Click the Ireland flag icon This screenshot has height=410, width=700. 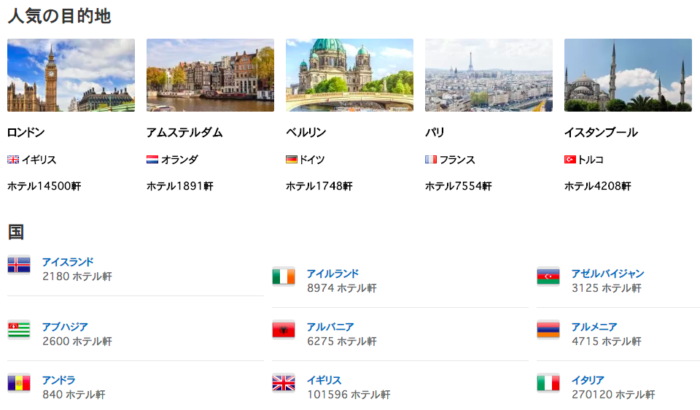tap(284, 276)
